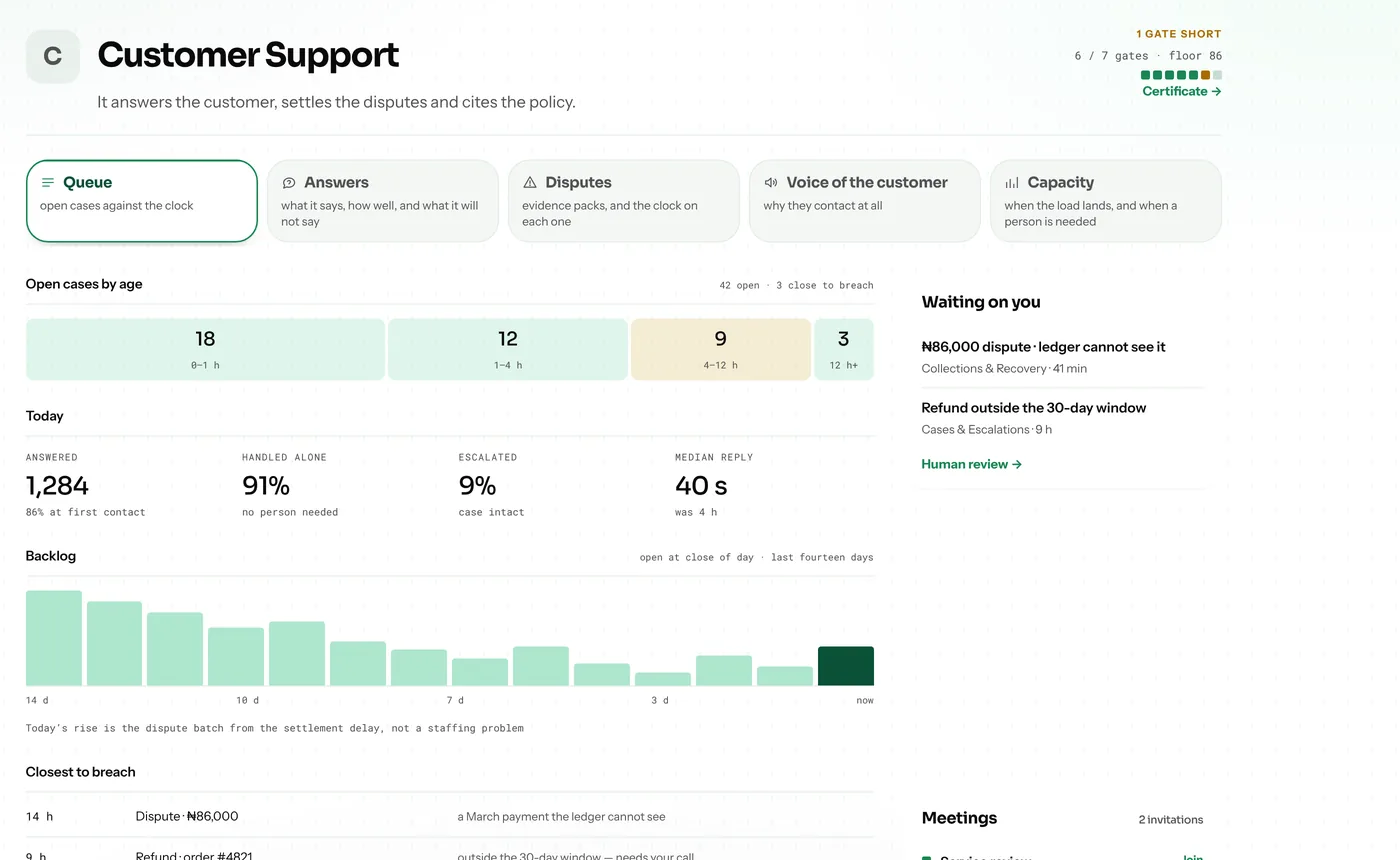Select the 3 cases aged 12 h+ bucket

pos(844,349)
